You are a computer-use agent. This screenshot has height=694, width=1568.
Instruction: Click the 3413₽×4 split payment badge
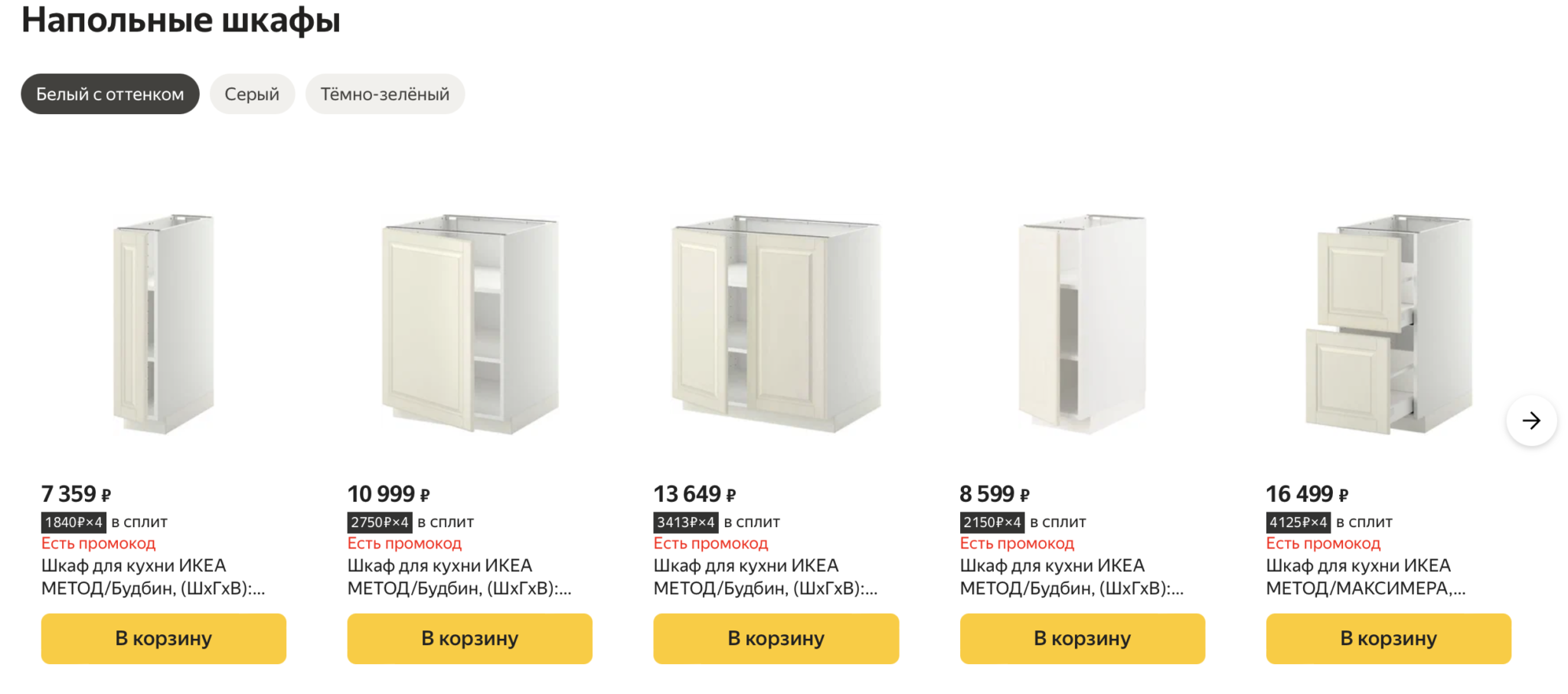tap(685, 522)
